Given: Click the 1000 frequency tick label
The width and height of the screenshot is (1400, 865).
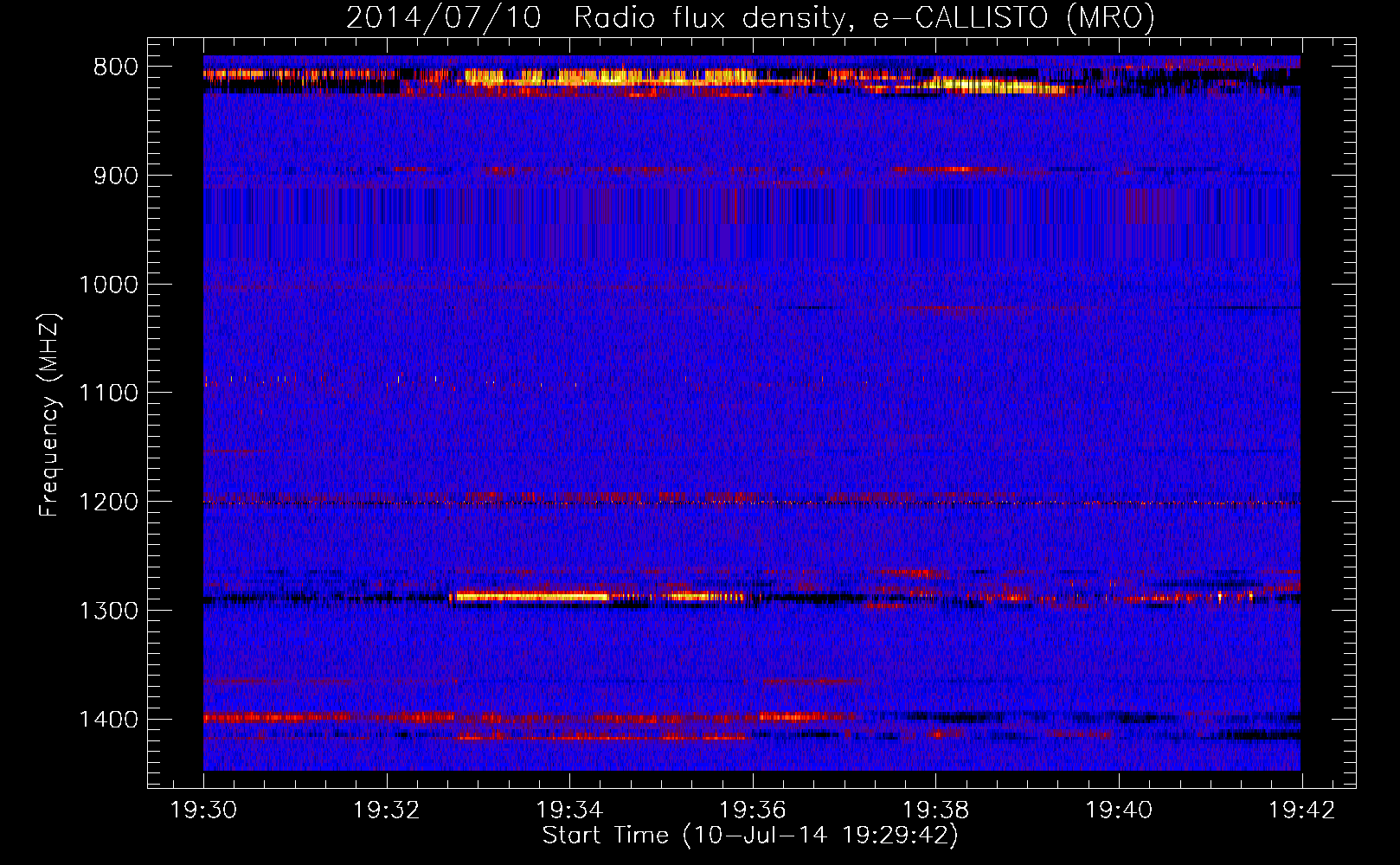Looking at the screenshot, I should click(x=108, y=285).
